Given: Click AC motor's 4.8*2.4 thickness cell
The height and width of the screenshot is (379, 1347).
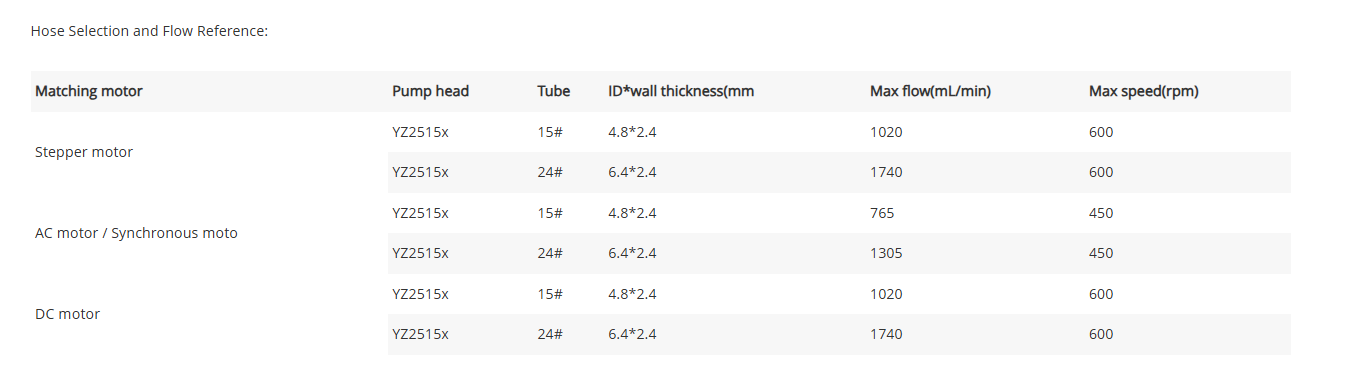Looking at the screenshot, I should click(632, 213).
